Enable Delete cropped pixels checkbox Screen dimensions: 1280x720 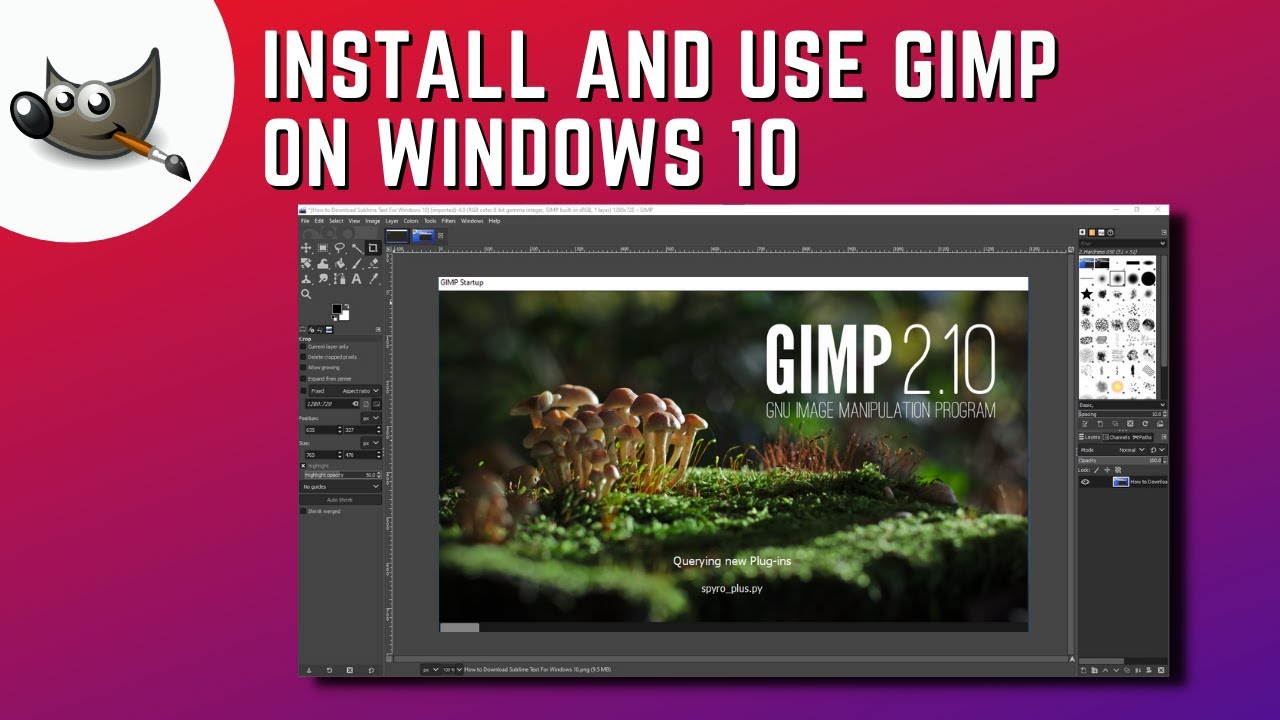pyautogui.click(x=303, y=357)
